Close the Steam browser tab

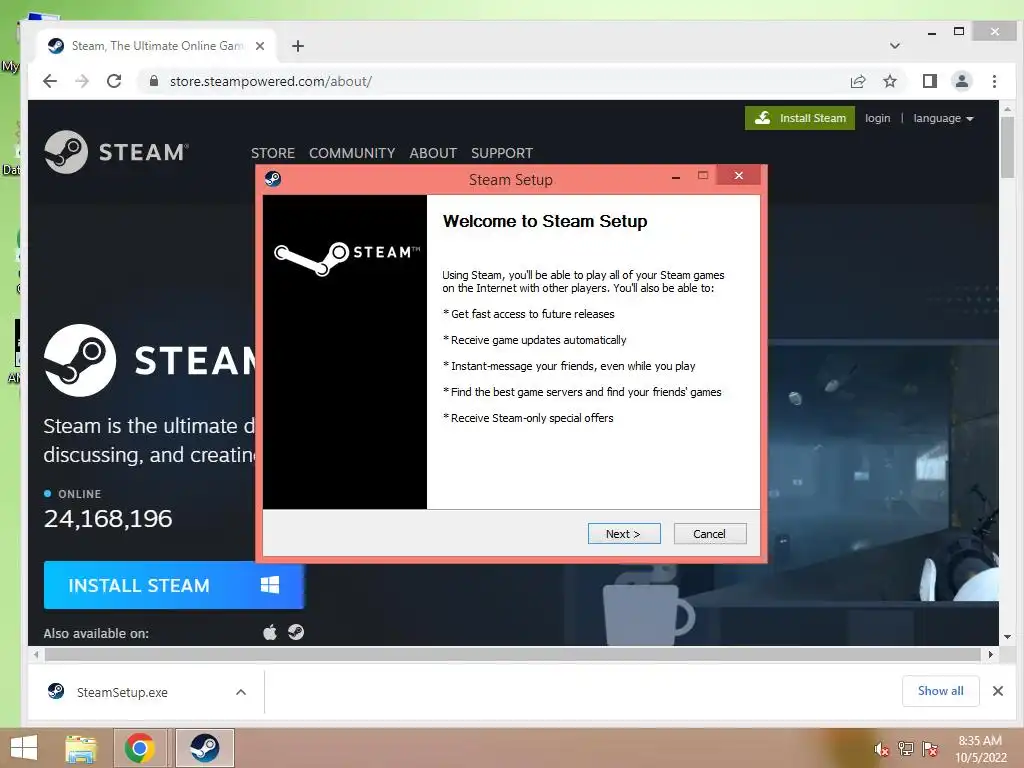click(260, 46)
